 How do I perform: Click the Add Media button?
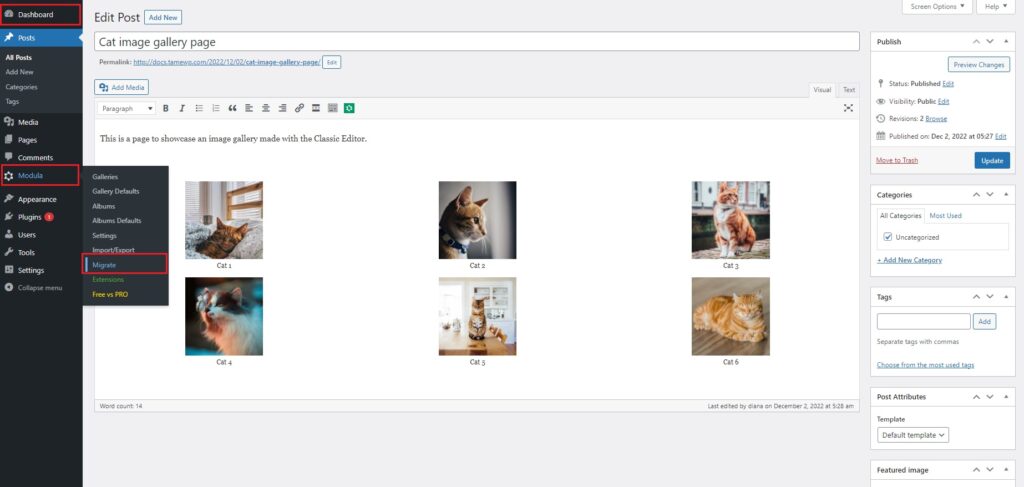coord(122,87)
